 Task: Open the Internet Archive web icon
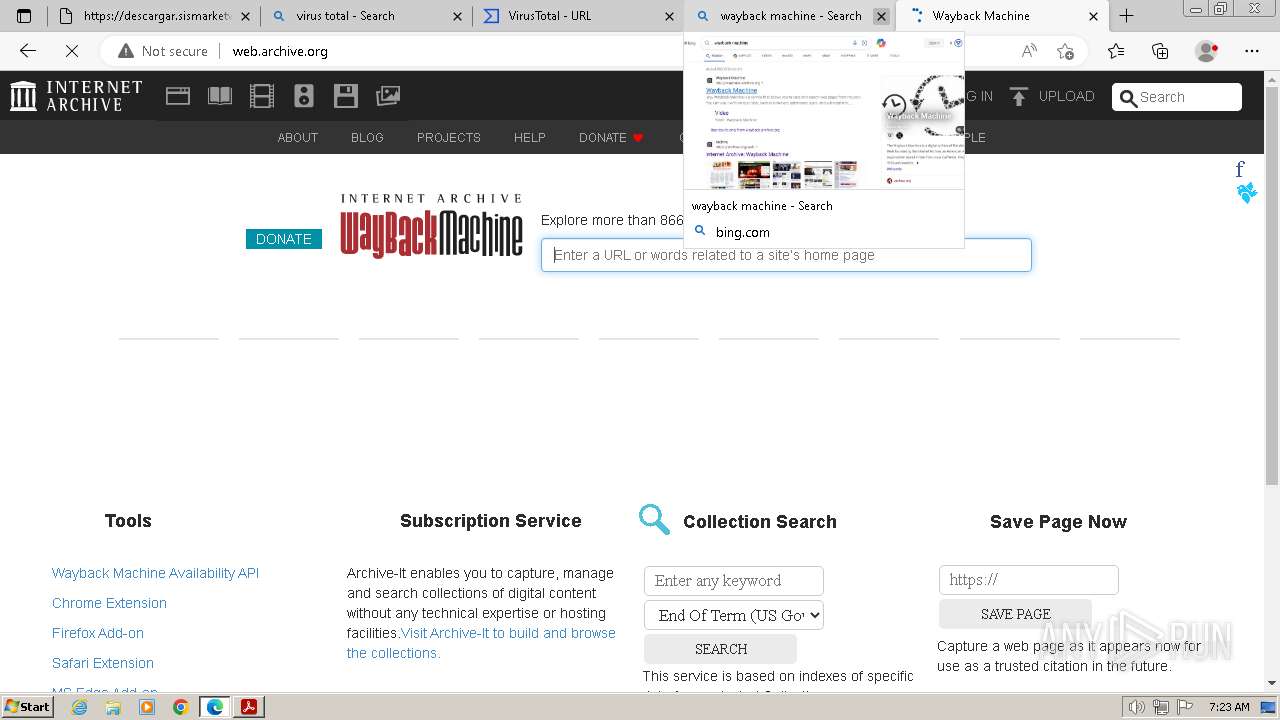(178, 96)
